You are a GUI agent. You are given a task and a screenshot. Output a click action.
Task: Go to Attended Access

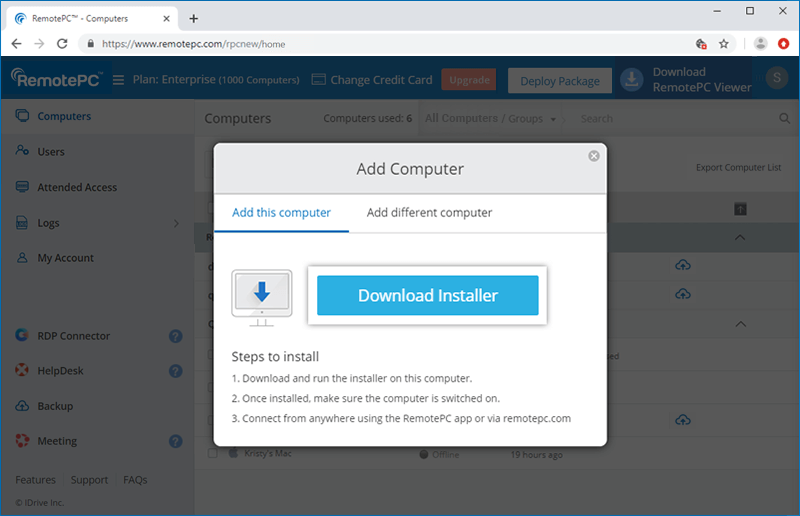[77, 187]
